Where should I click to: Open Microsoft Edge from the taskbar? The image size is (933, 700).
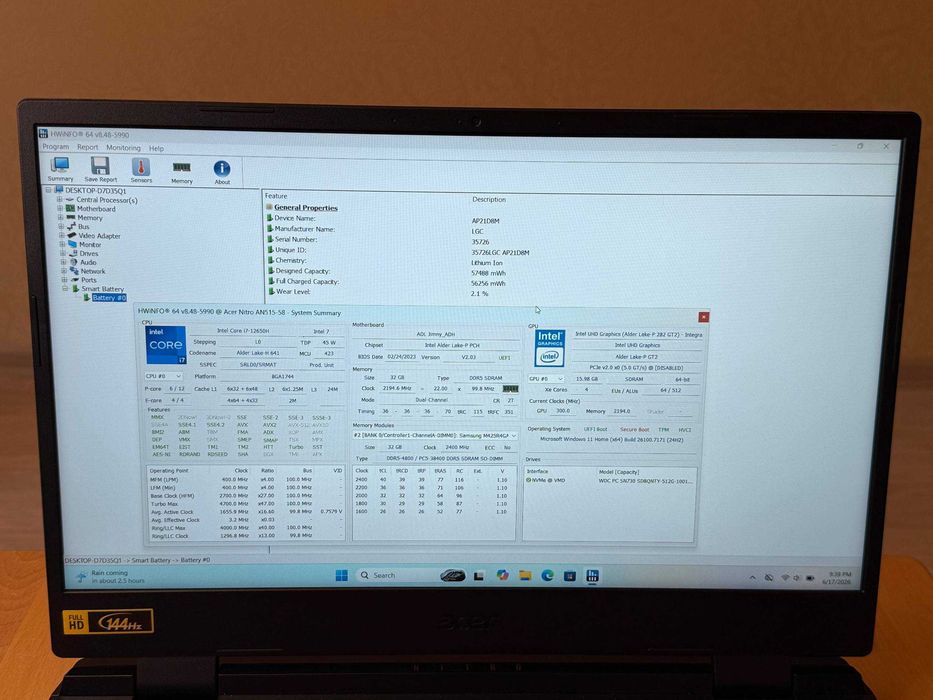coord(547,575)
